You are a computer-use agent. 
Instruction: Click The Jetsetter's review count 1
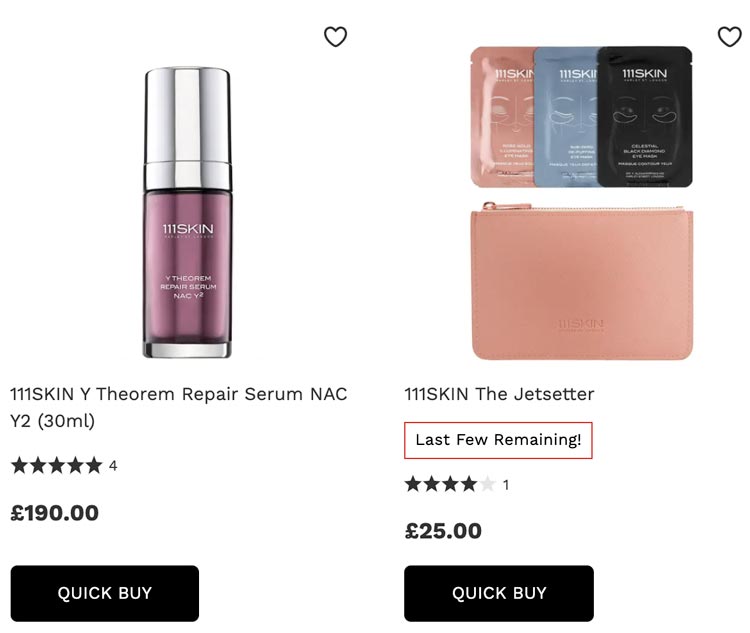[506, 485]
